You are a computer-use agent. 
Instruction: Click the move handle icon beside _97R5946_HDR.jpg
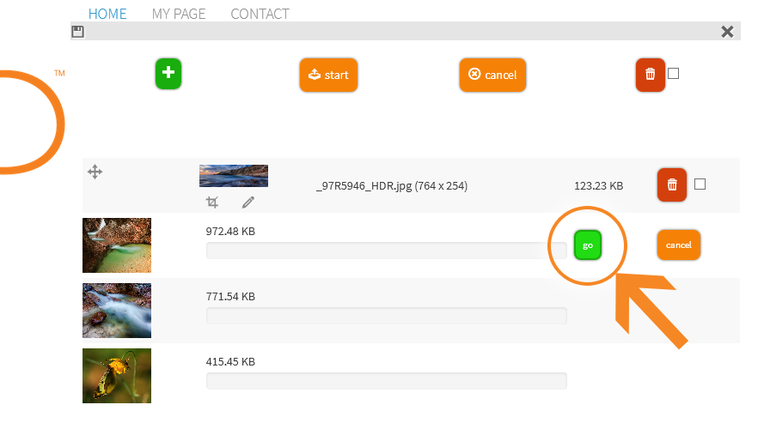pos(95,172)
